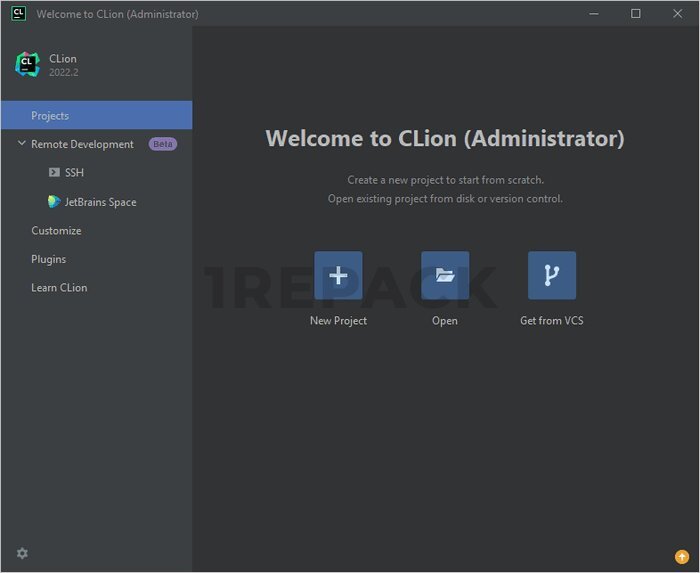This screenshot has width=700, height=573.
Task: Select the Remote Development label
Action: point(82,144)
